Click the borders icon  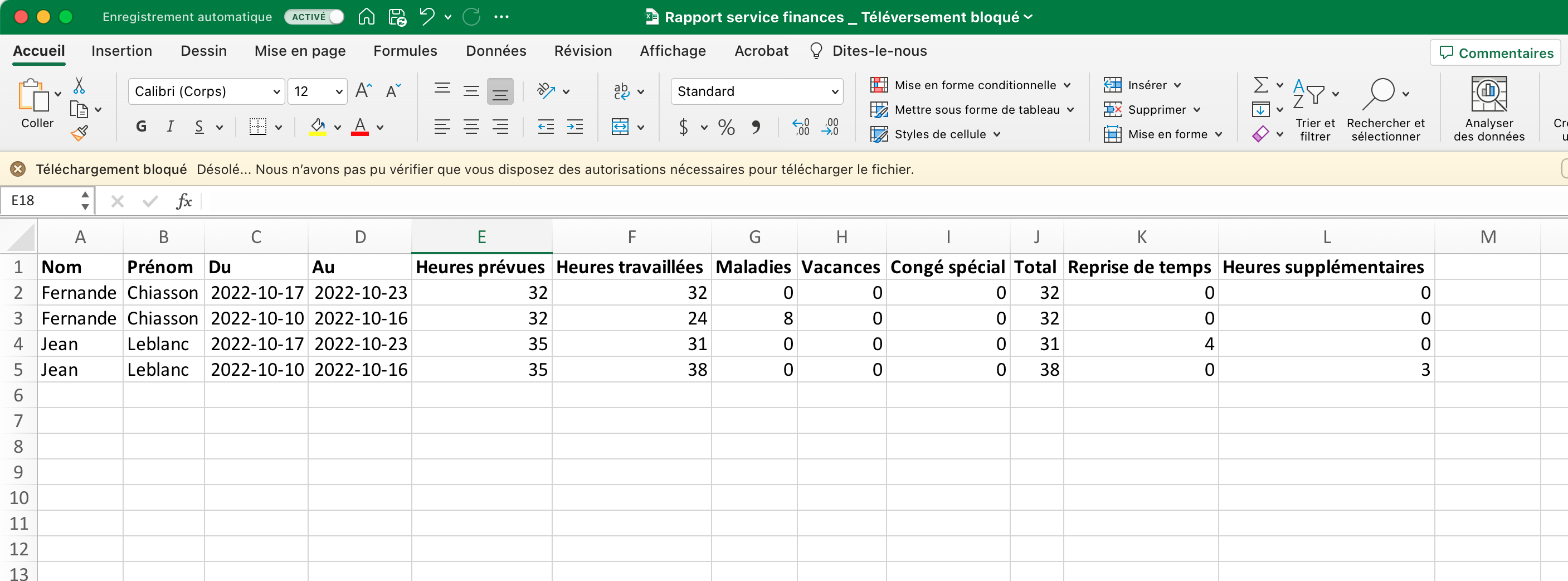(258, 127)
